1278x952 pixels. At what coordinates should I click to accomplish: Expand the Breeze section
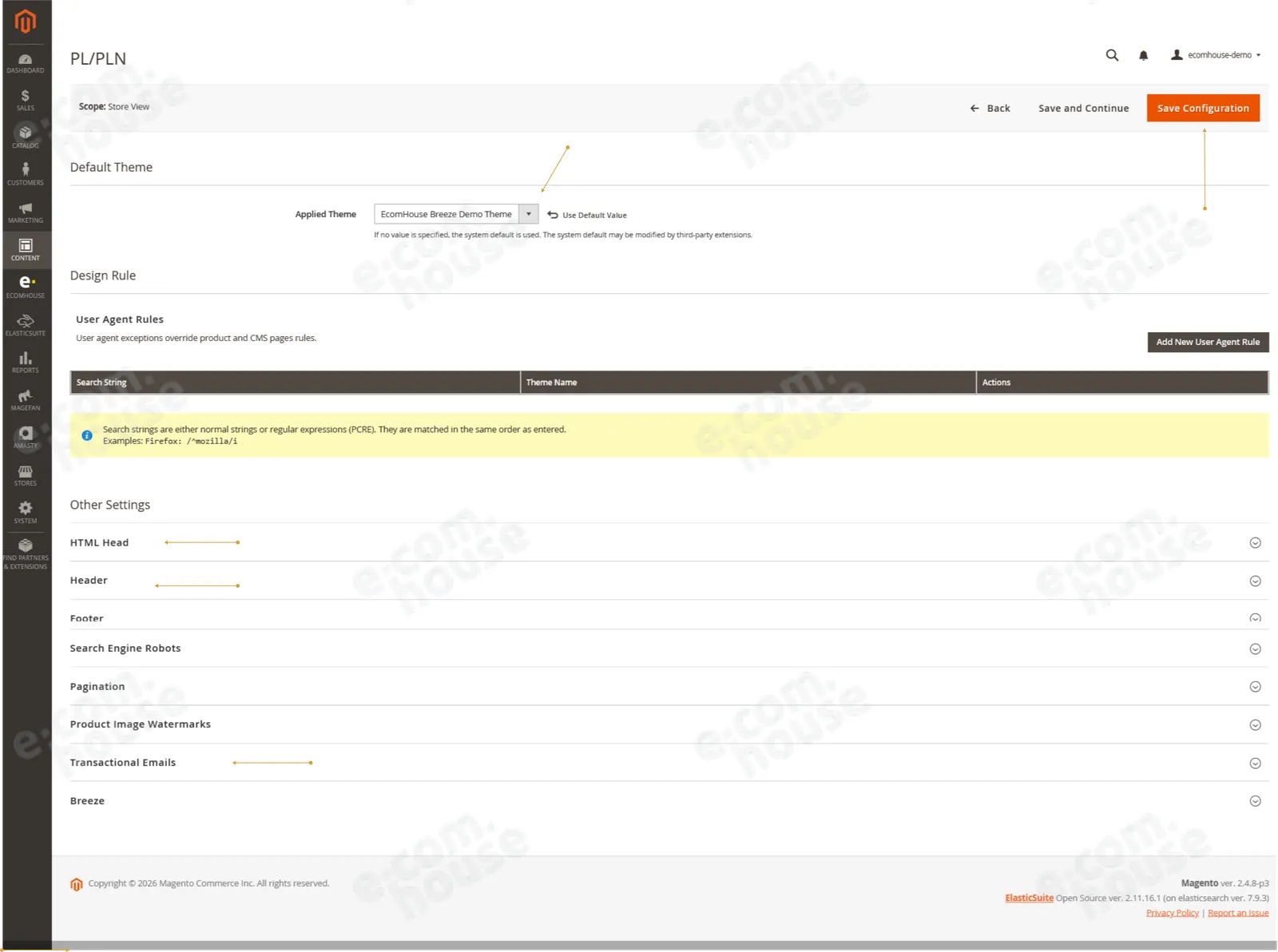coord(669,801)
